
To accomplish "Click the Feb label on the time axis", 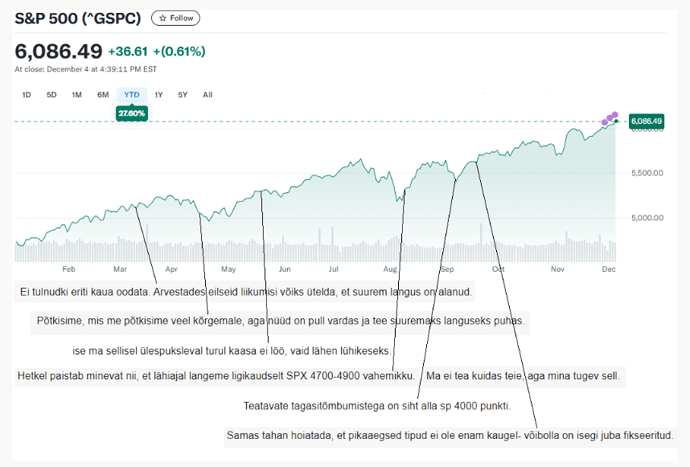I will point(69,269).
